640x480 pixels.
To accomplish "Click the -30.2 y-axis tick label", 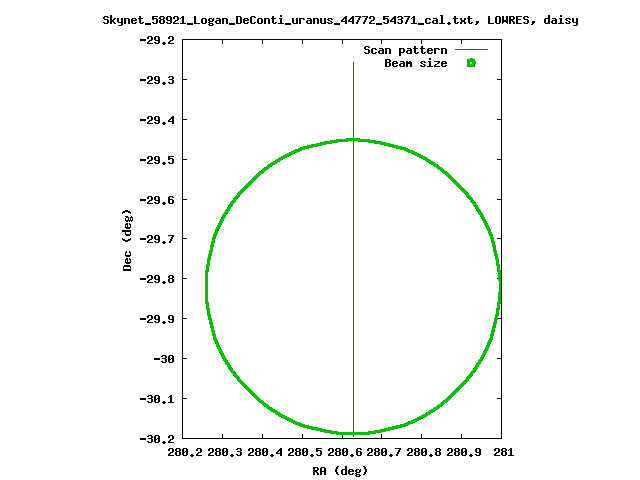I will pos(157,439).
